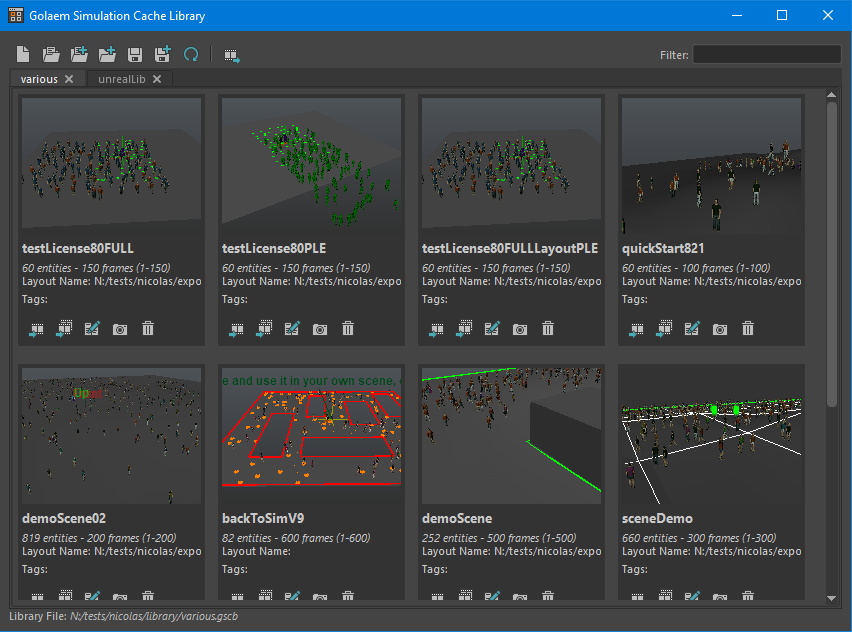The image size is (852, 632).
Task: Refresh the library with the circular arrow icon
Action: click(191, 54)
